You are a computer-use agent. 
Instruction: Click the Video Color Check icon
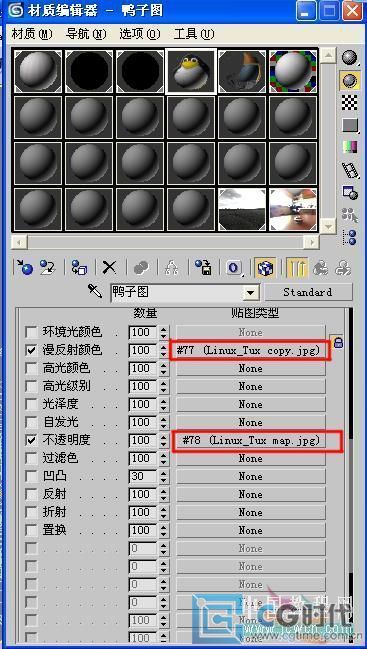pos(349,147)
